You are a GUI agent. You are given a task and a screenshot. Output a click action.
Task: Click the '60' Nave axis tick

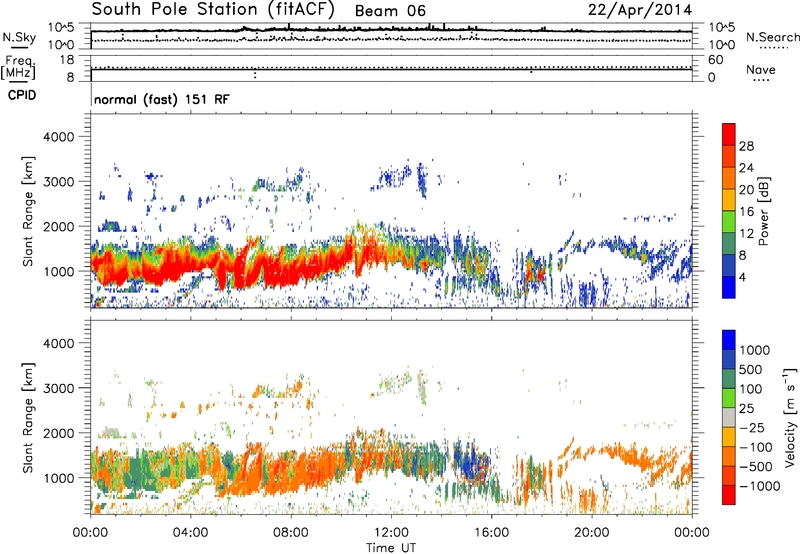[716, 60]
